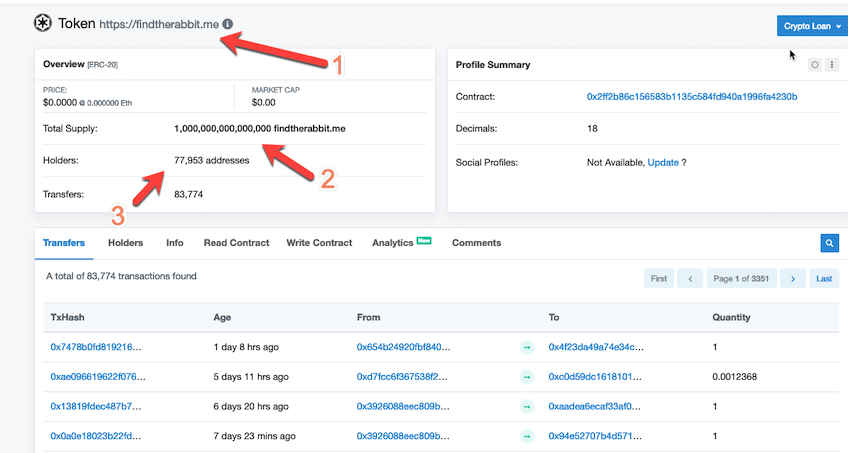The height and width of the screenshot is (453, 848).
Task: Click the ERC-20 label in Overview header
Action: [103, 64]
